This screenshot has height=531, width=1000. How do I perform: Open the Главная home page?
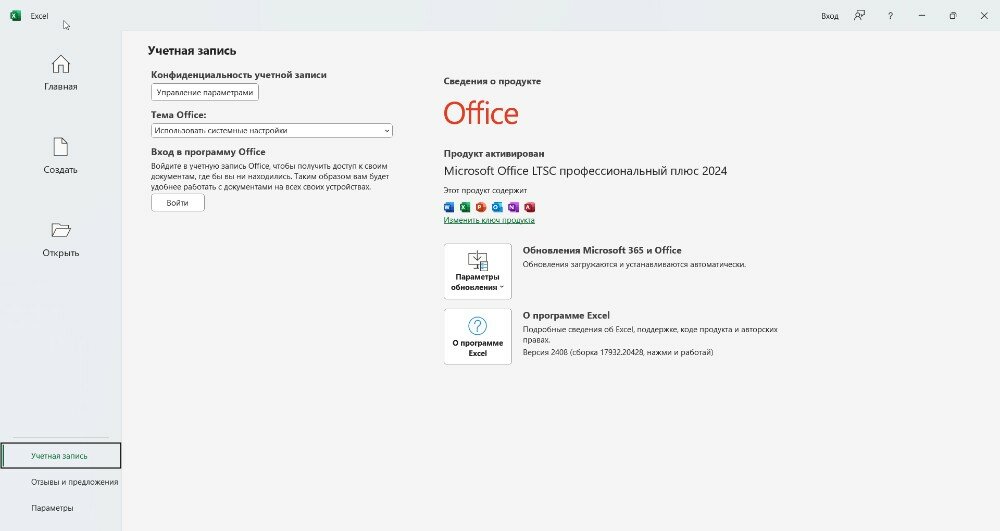[x=61, y=73]
